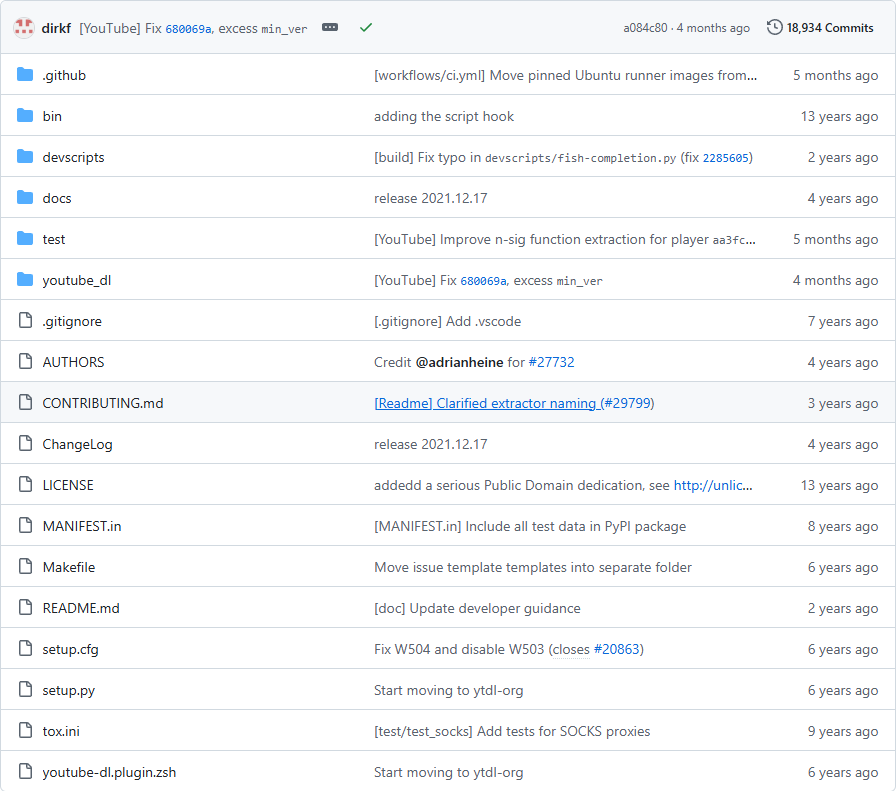Click the .github folder icon
This screenshot has height=792, width=896.
(x=25, y=75)
